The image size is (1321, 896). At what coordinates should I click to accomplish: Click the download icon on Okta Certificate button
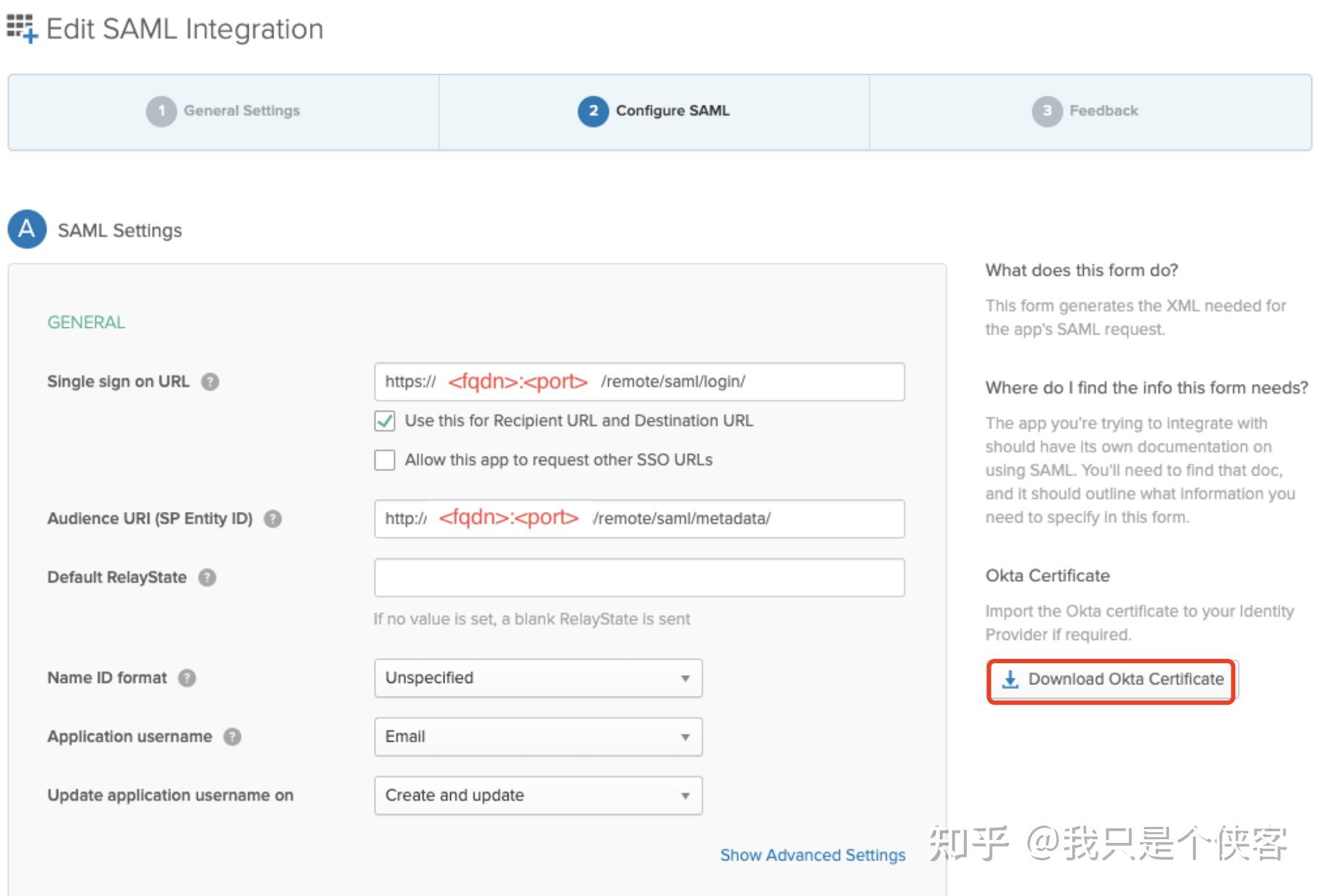[1010, 679]
